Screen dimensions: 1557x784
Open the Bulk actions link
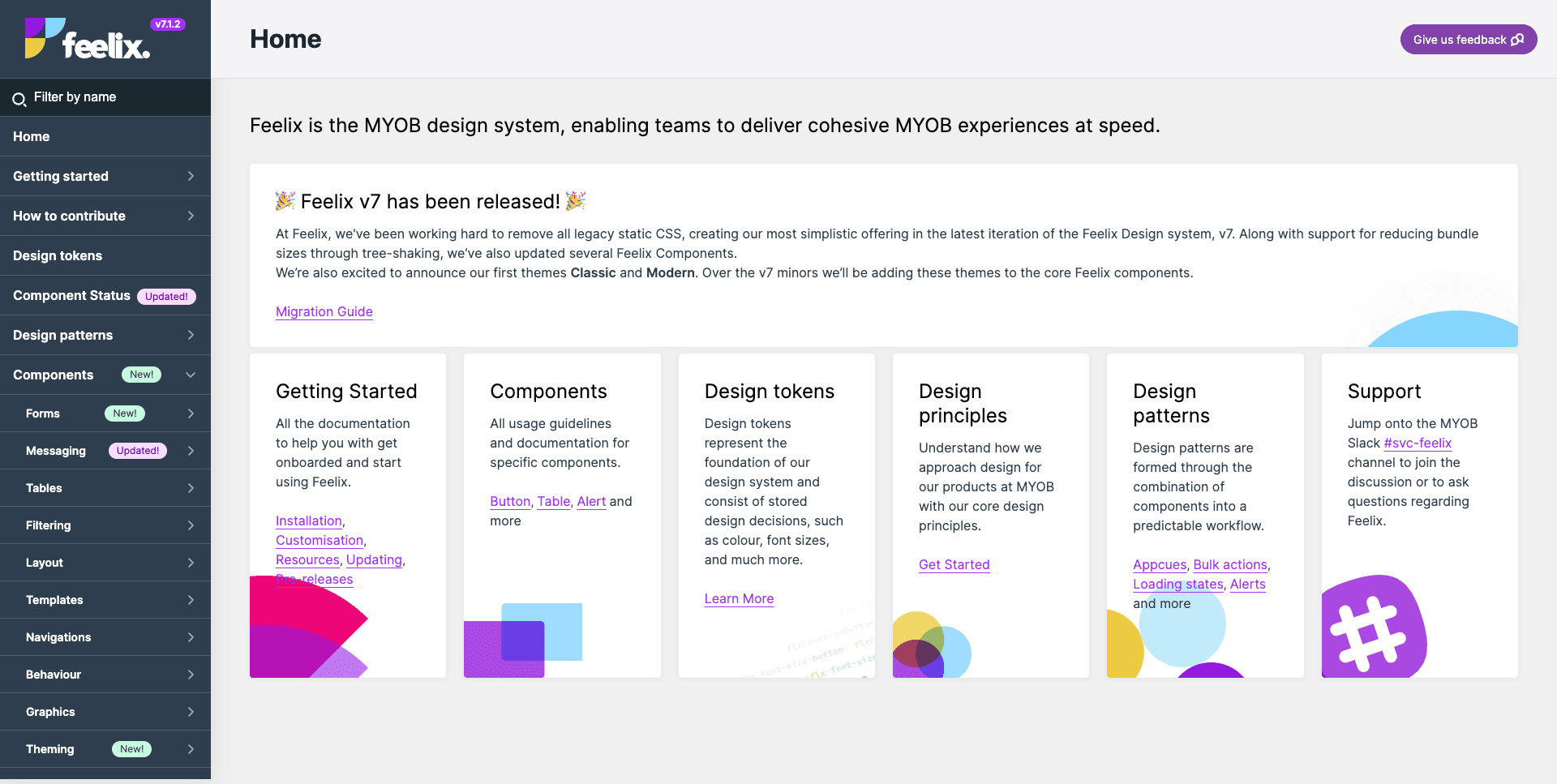[1230, 564]
